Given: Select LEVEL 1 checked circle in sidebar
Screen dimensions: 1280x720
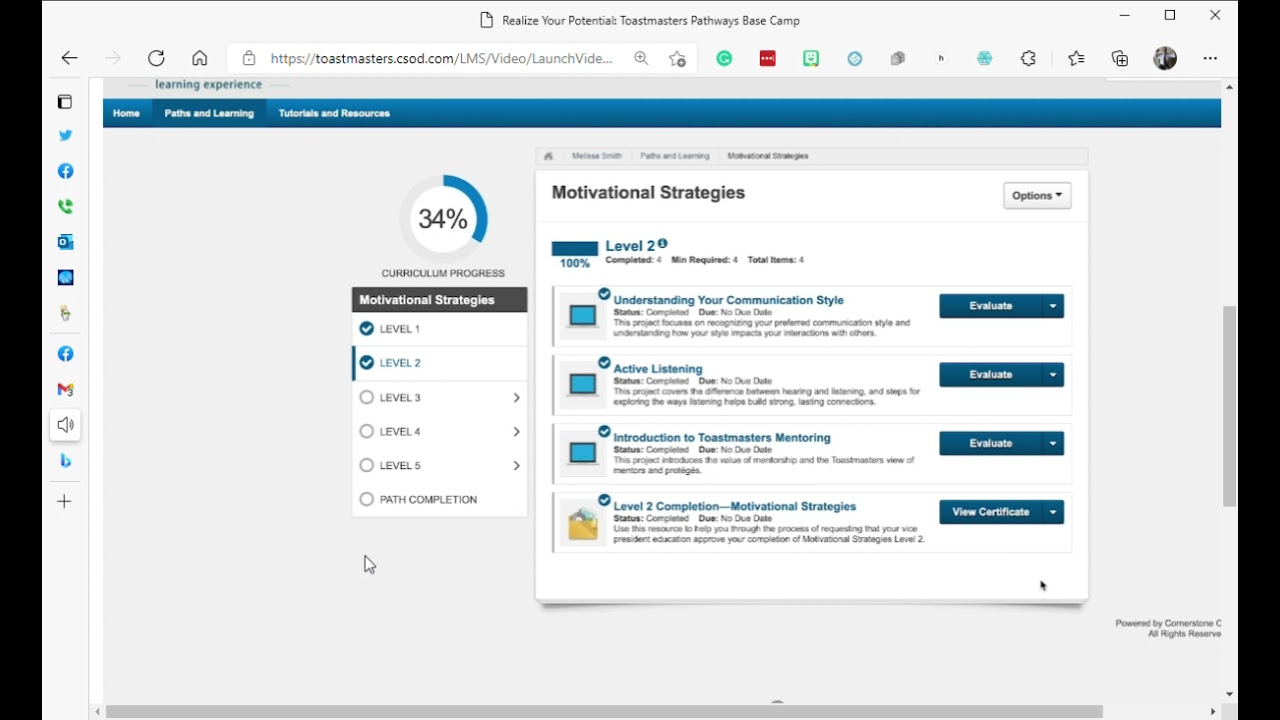Looking at the screenshot, I should coord(366,329).
